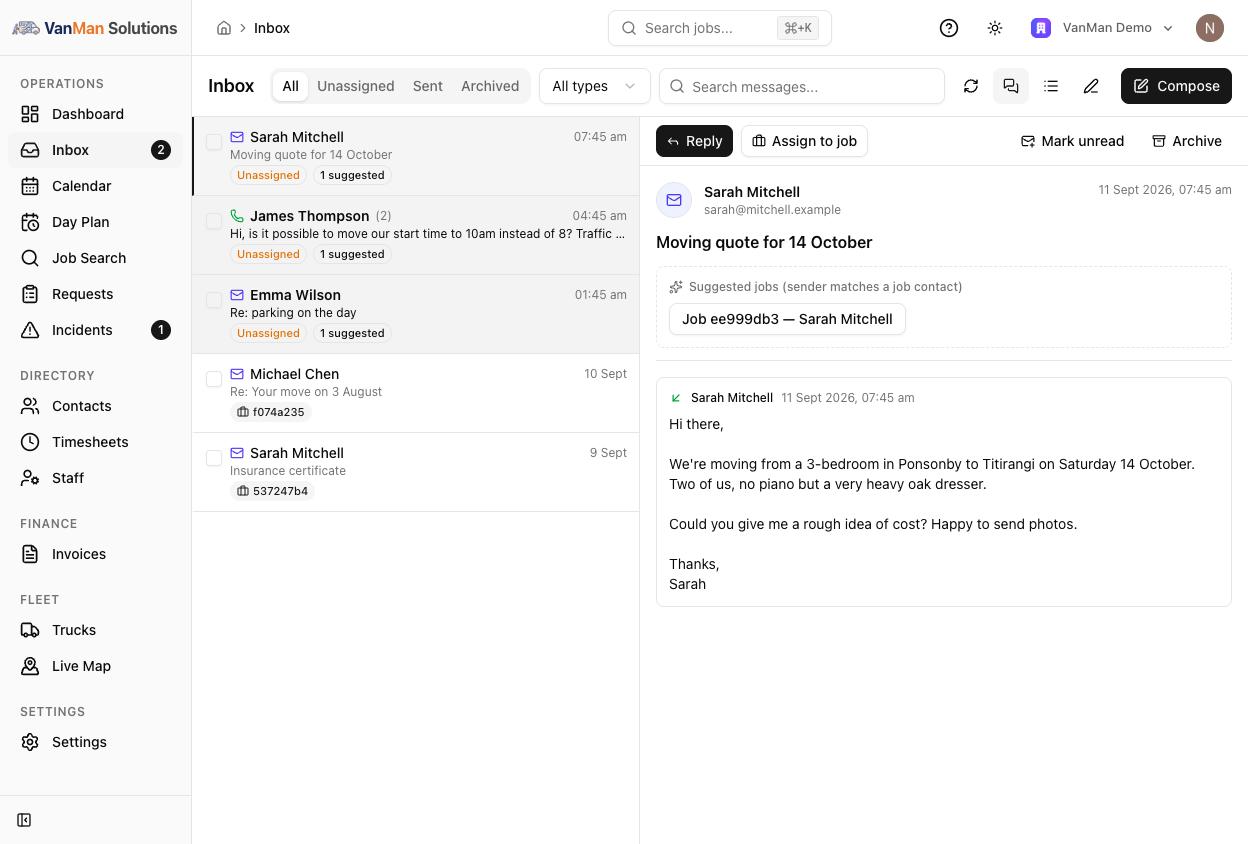The height and width of the screenshot is (844, 1248).
Task: Tick the Emma Wilson message checkbox
Action: pyautogui.click(x=214, y=300)
